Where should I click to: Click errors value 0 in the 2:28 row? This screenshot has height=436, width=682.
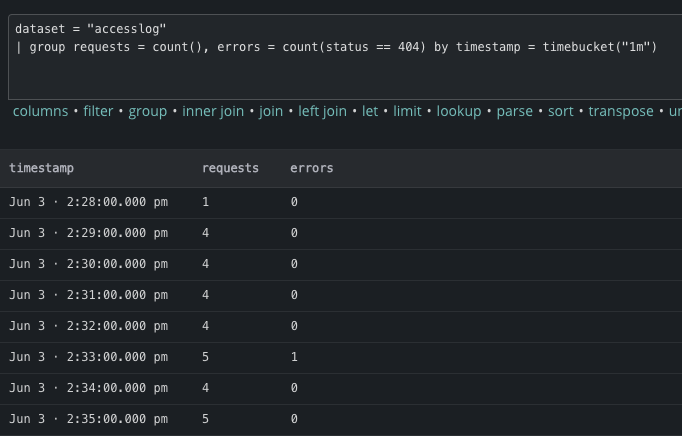coord(294,202)
